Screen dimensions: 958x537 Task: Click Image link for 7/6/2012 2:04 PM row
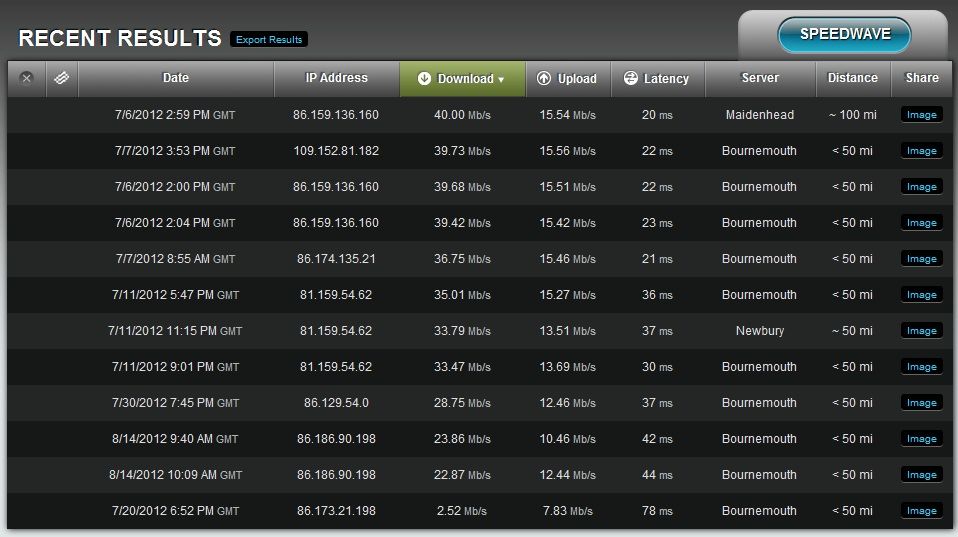click(x=921, y=223)
